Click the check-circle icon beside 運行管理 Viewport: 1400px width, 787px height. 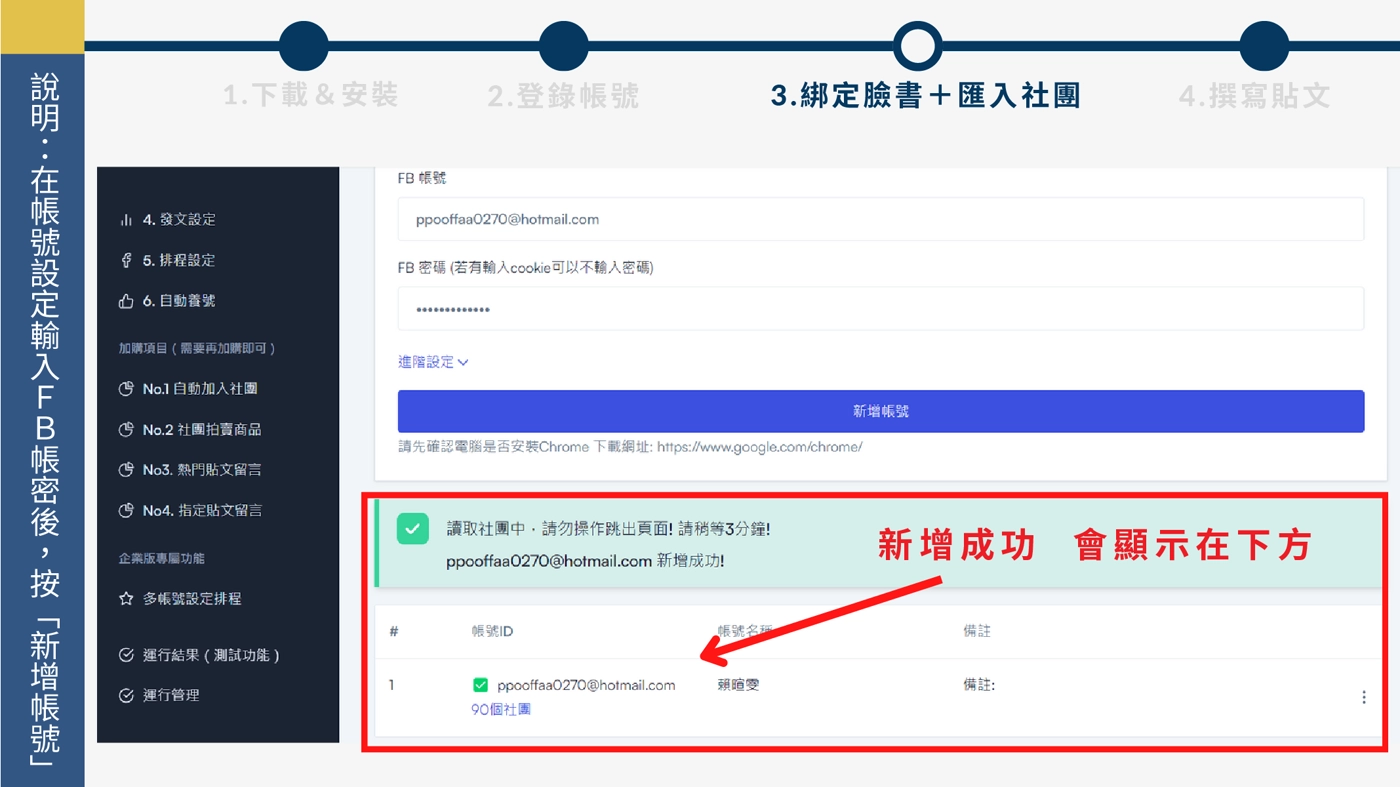(x=126, y=696)
